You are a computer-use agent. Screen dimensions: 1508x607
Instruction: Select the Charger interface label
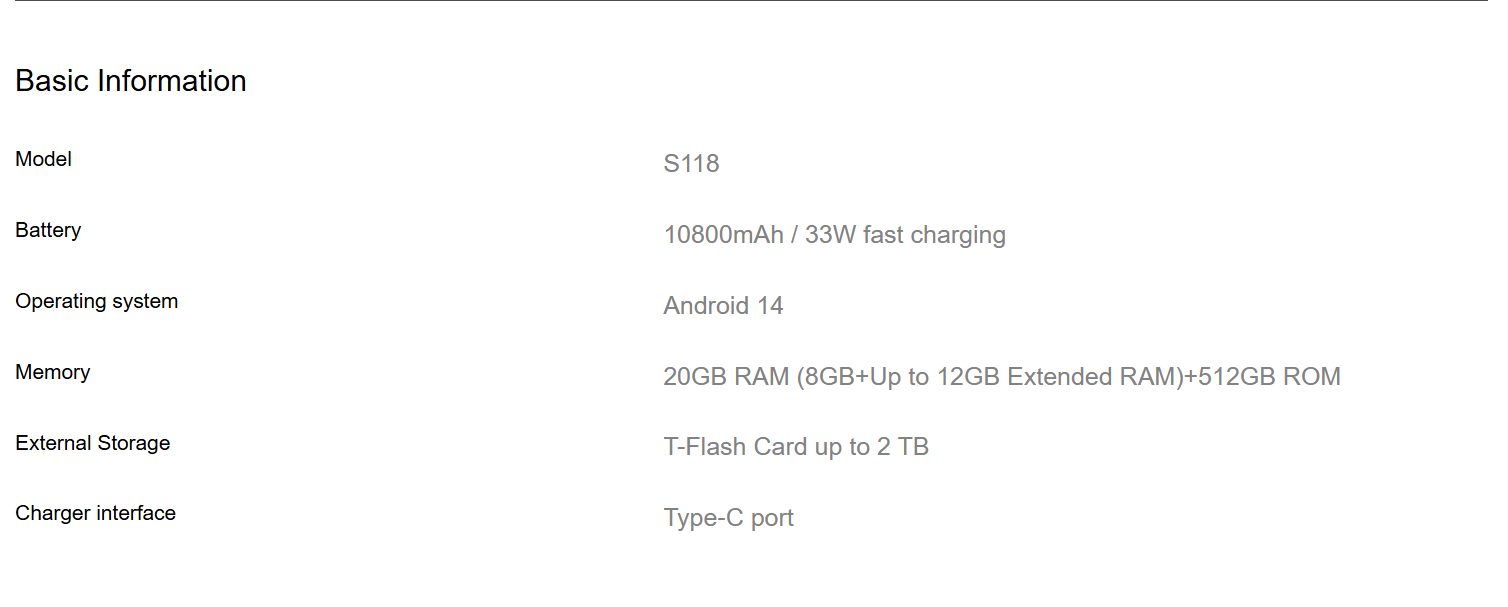click(96, 513)
